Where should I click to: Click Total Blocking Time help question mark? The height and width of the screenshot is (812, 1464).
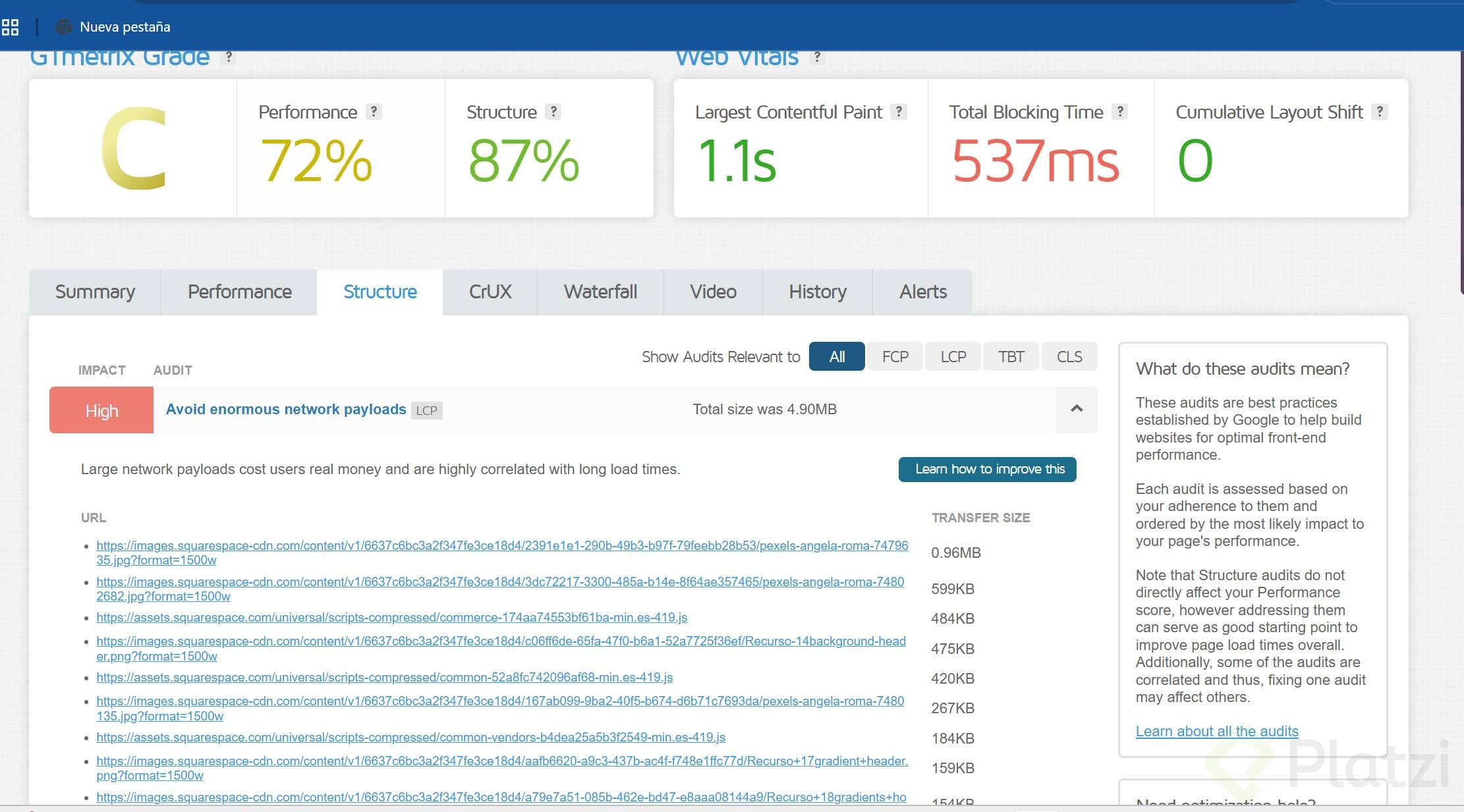pyautogui.click(x=1119, y=111)
